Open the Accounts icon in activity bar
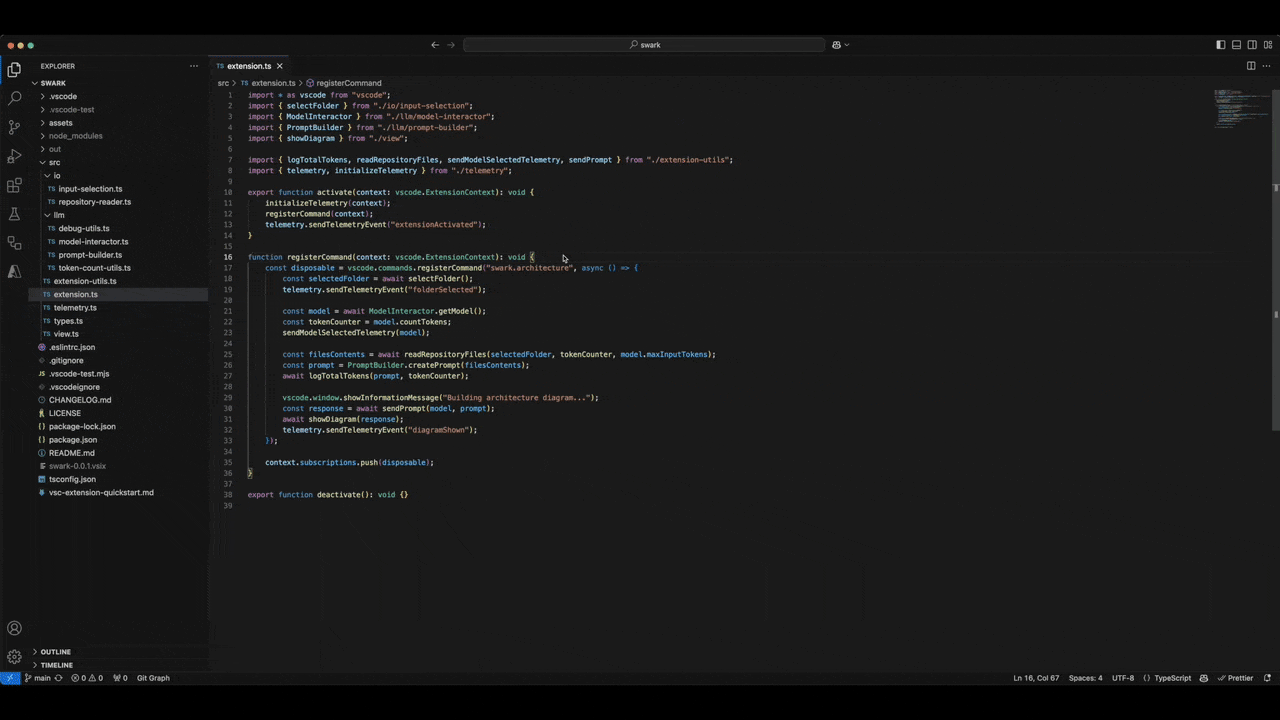Image resolution: width=1280 pixels, height=720 pixels. (14, 628)
